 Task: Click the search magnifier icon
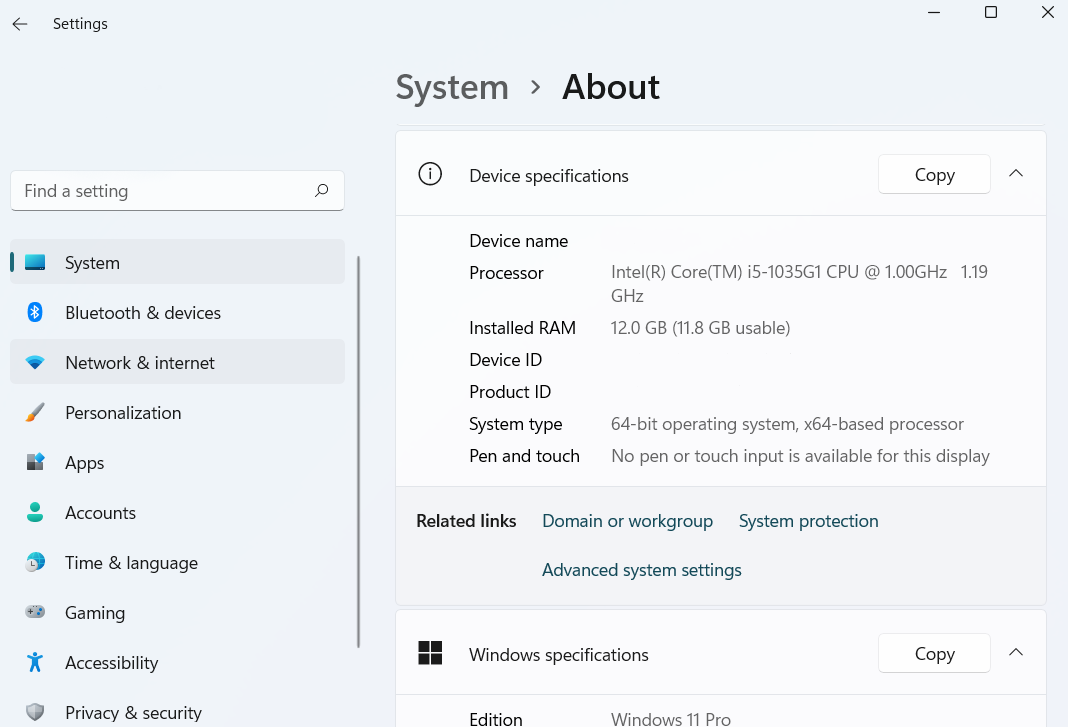coord(321,191)
